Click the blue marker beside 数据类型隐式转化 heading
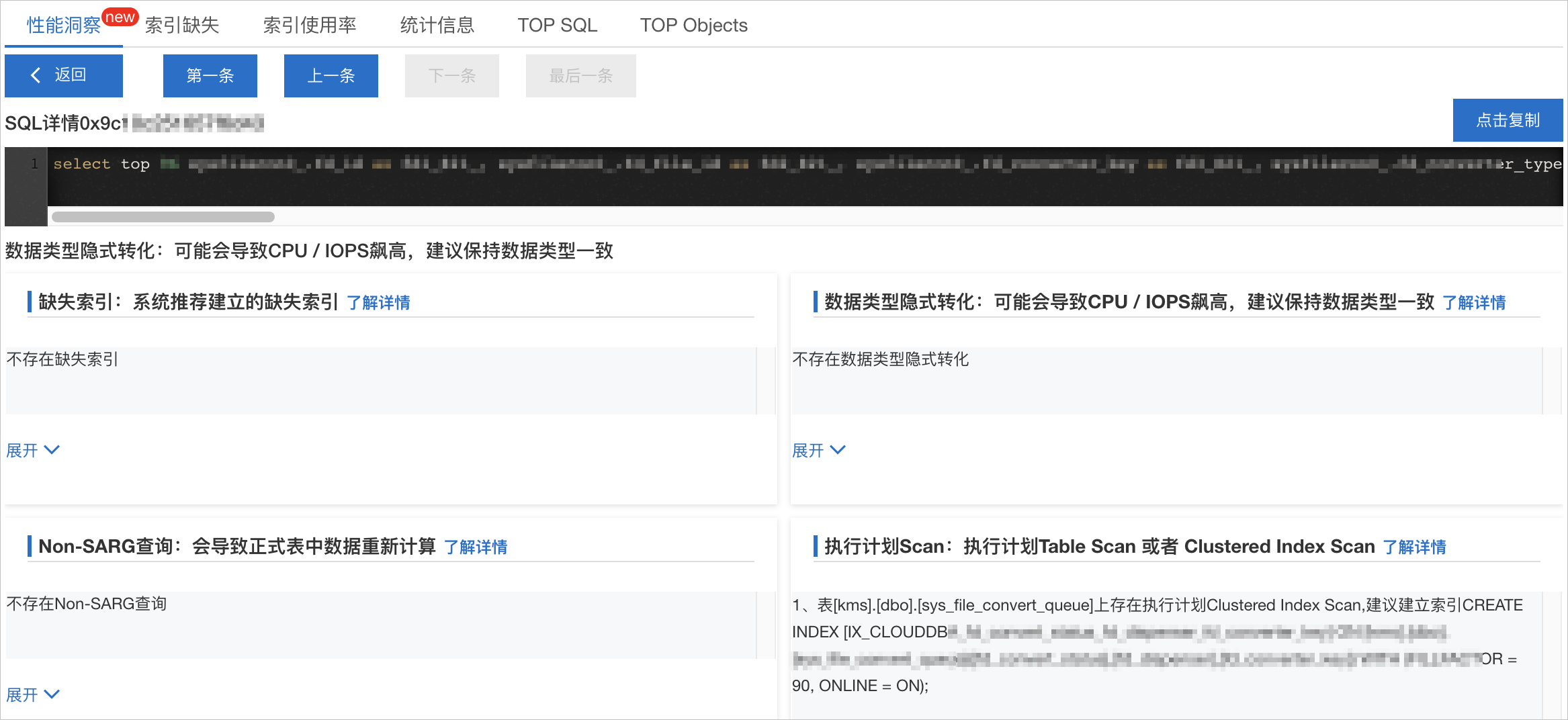This screenshot has height=720, width=1568. pos(817,302)
